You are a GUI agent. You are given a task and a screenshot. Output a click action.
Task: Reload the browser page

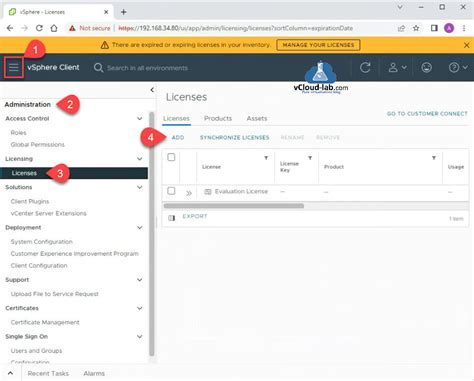39,28
